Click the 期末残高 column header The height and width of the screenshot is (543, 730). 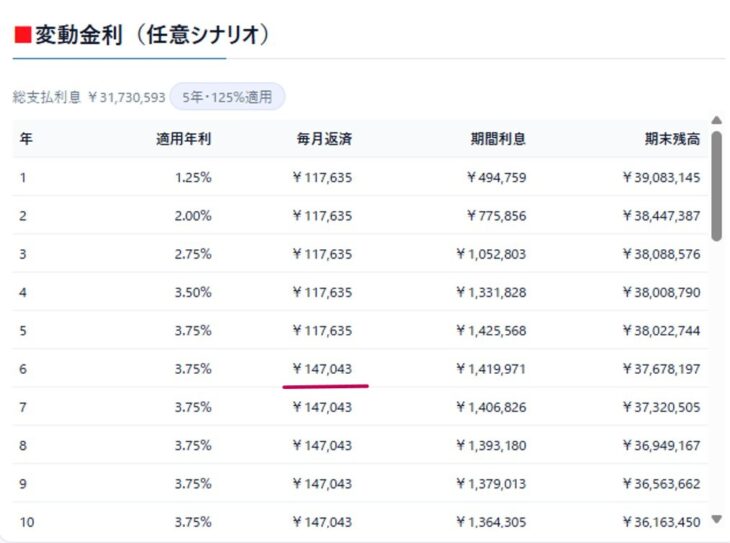tap(672, 139)
